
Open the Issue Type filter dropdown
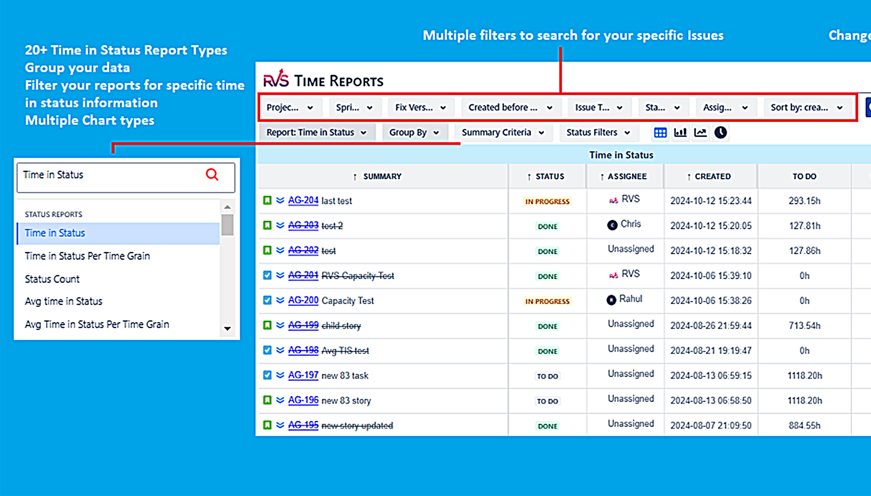pyautogui.click(x=599, y=108)
